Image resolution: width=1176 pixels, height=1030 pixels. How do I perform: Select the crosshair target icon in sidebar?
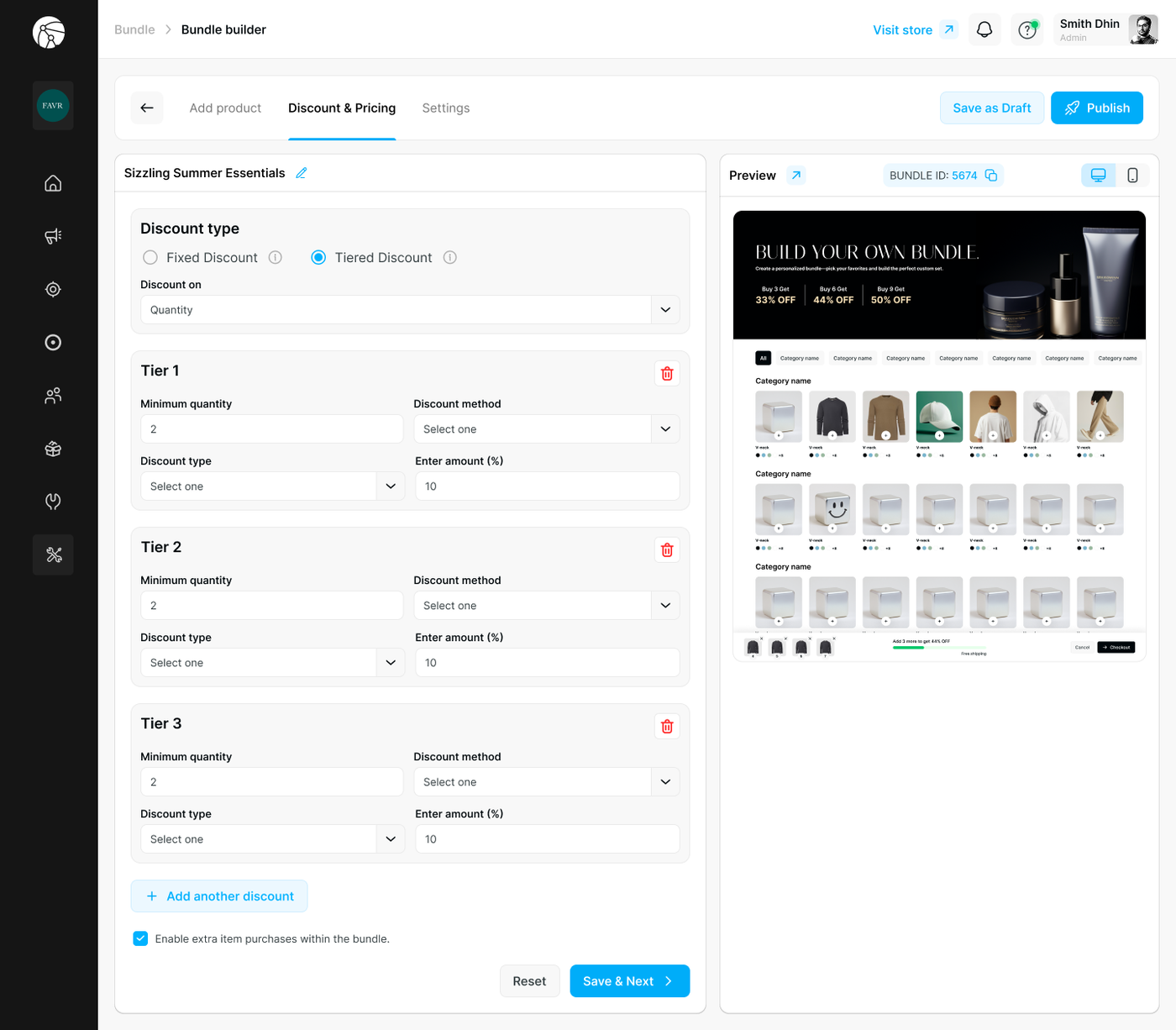pyautogui.click(x=53, y=289)
